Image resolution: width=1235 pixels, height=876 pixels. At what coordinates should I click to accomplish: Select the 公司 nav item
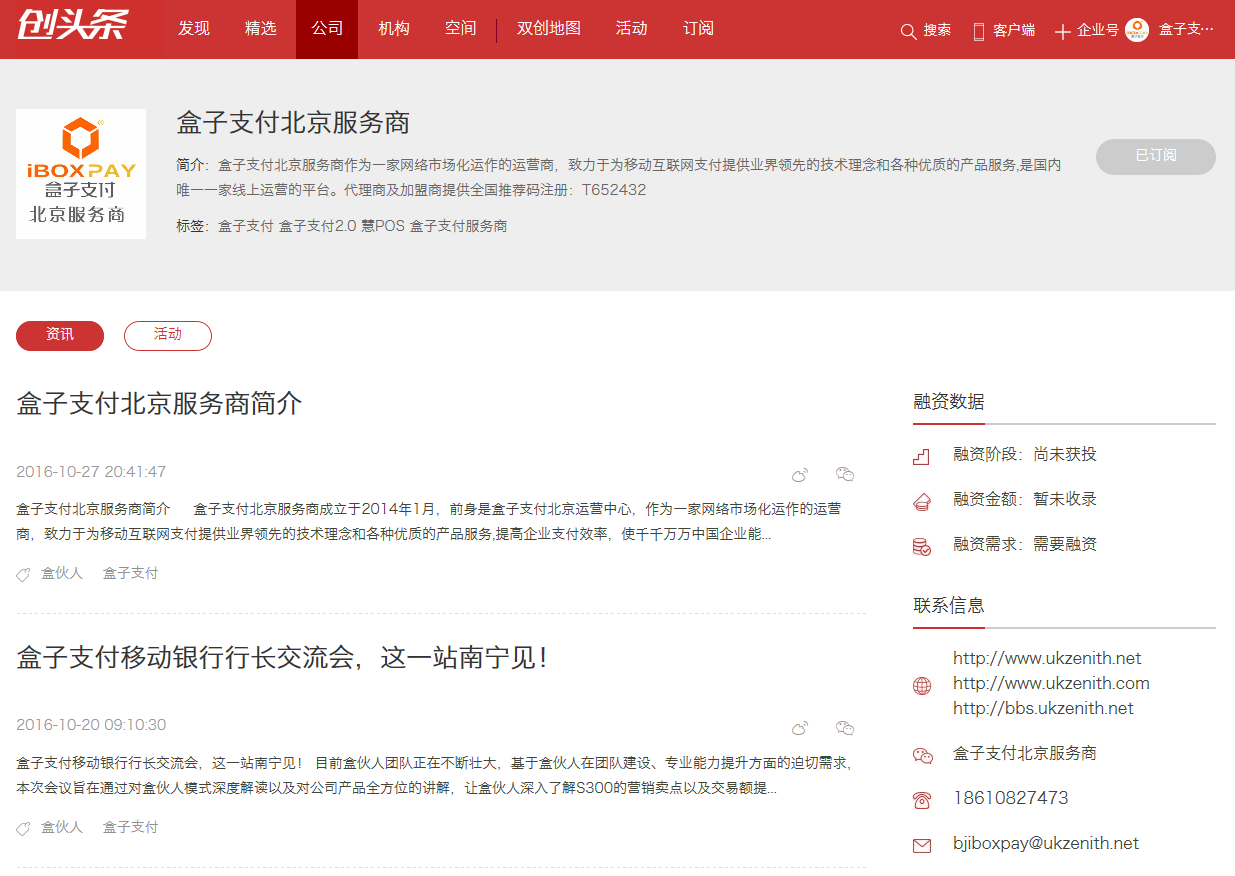point(327,29)
